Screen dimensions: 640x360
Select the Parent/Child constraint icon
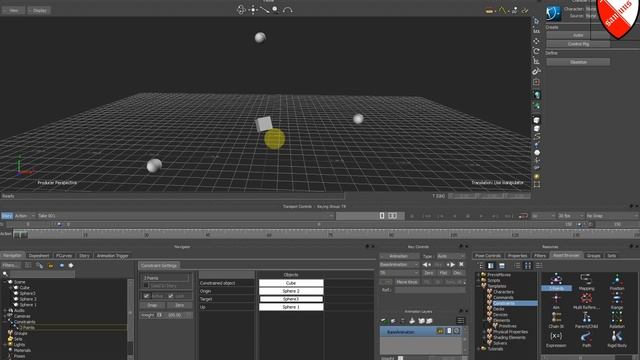(586, 318)
